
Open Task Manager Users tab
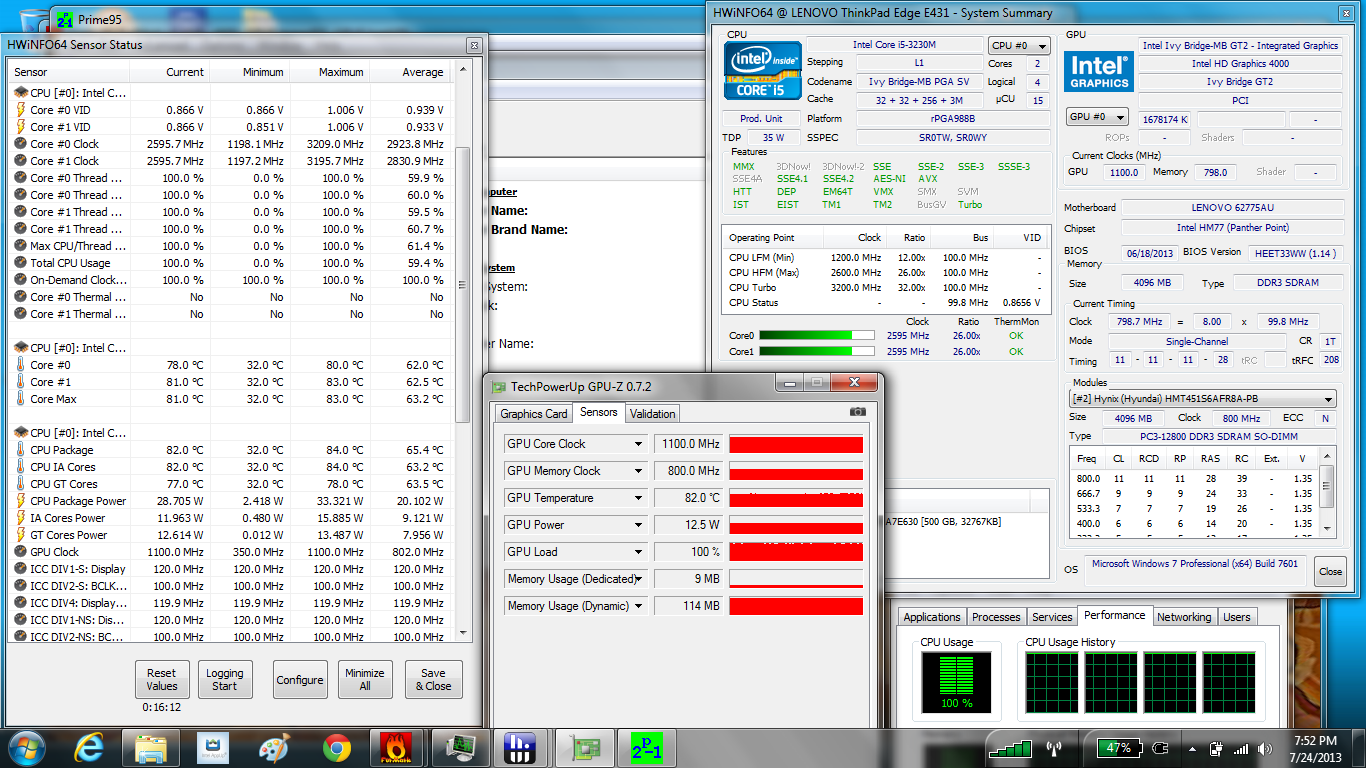(x=1237, y=617)
